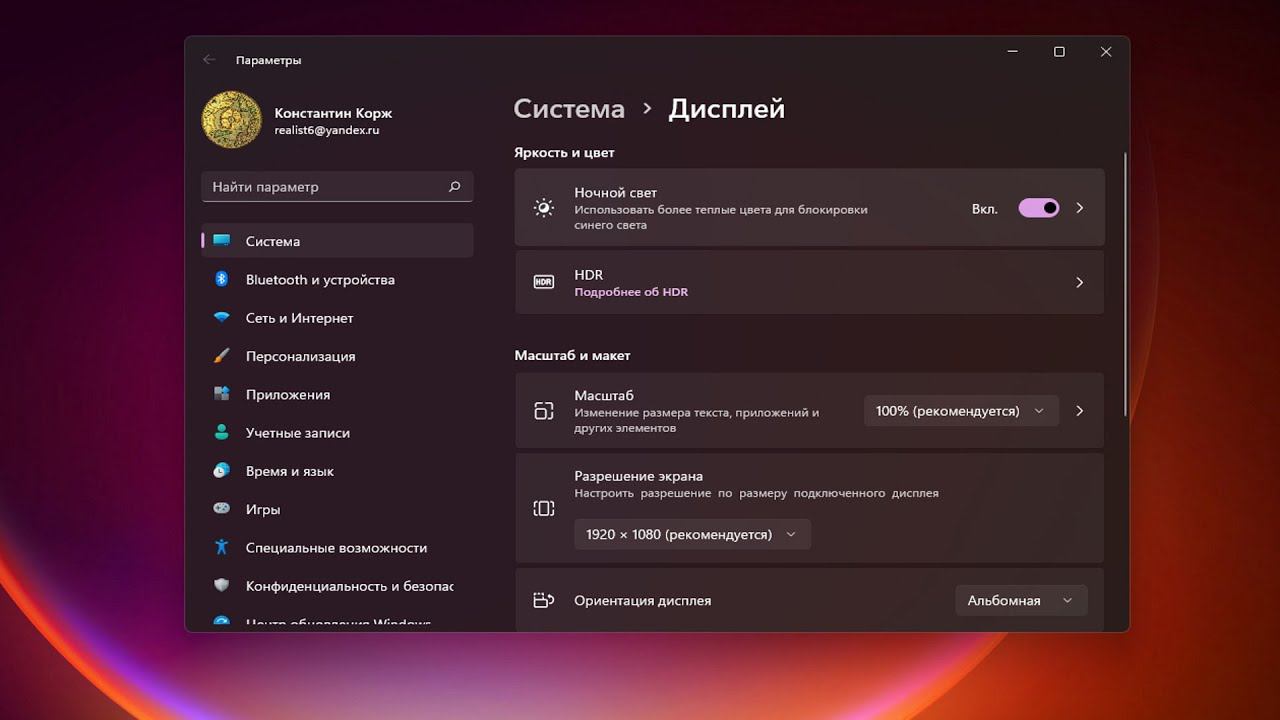Click the Константин Корж account name
Image resolution: width=1280 pixels, height=720 pixels.
click(333, 114)
